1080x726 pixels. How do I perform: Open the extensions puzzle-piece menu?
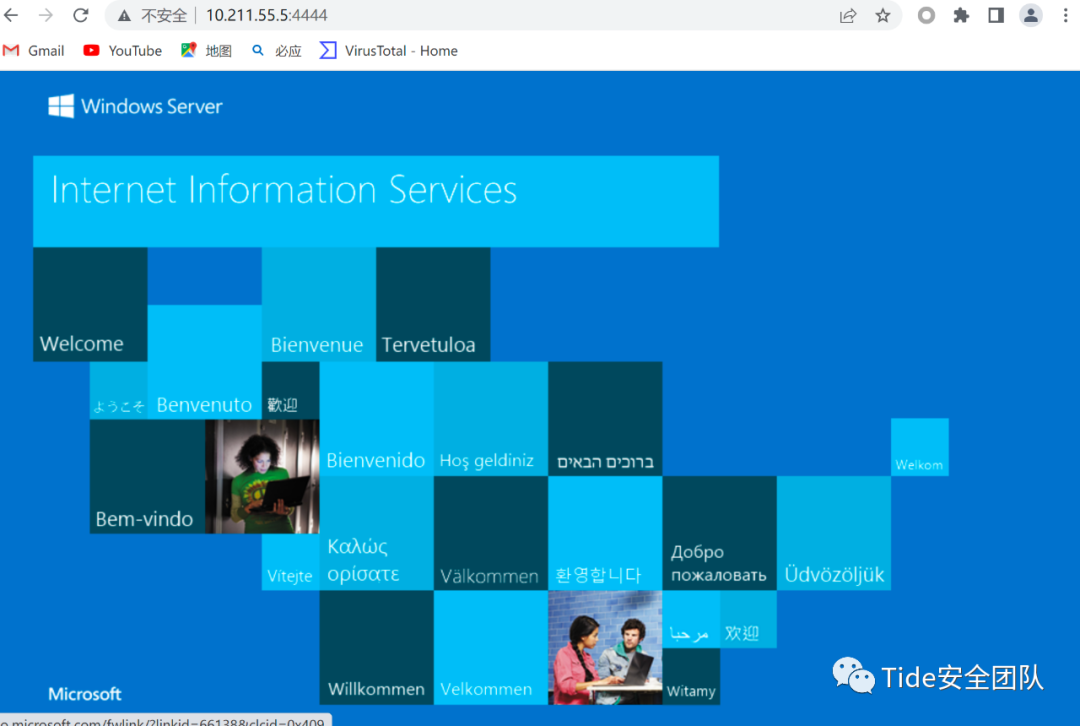point(961,15)
